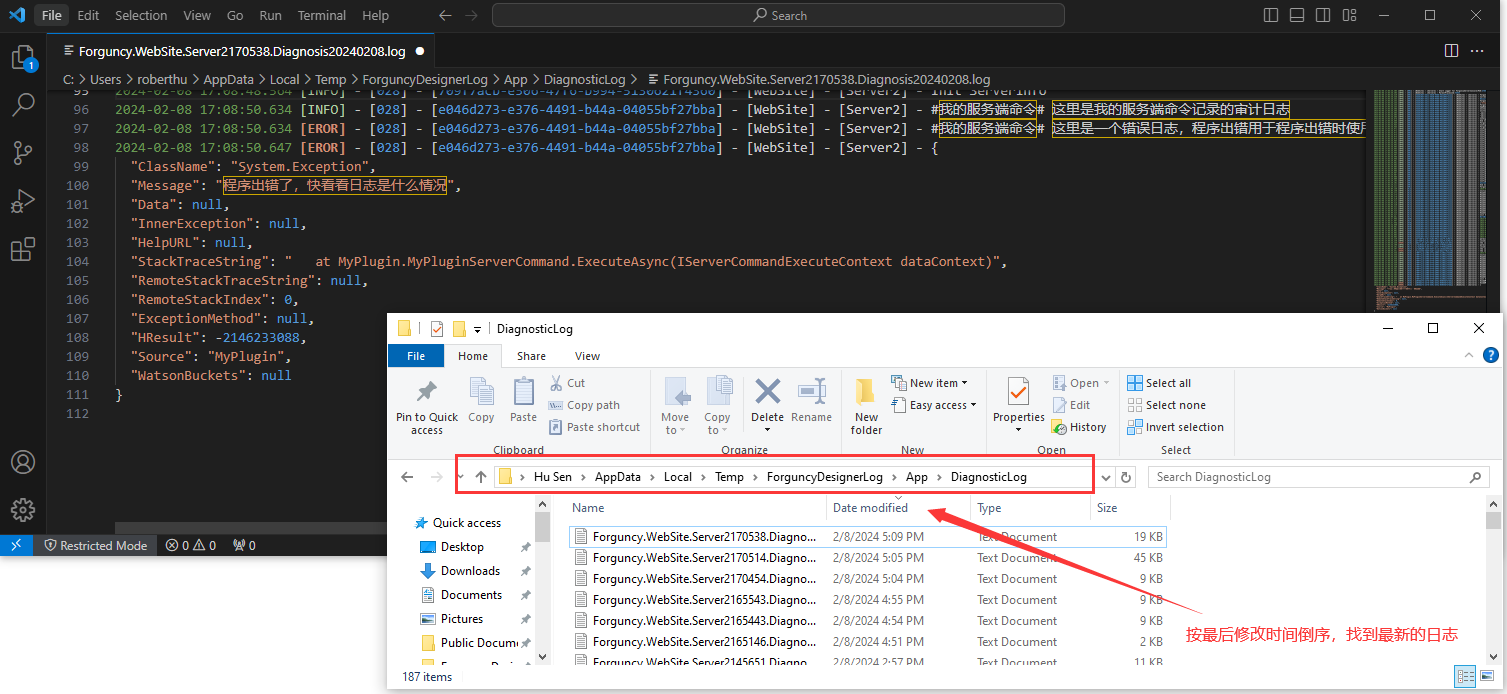Click Invert selection
The height and width of the screenshot is (694, 1507).
pyautogui.click(x=1175, y=427)
